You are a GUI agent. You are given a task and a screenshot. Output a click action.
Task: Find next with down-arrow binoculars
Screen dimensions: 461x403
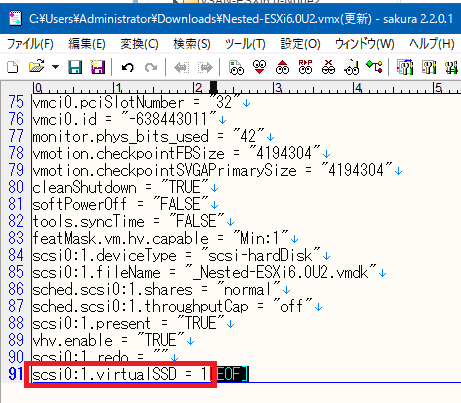(x=259, y=67)
